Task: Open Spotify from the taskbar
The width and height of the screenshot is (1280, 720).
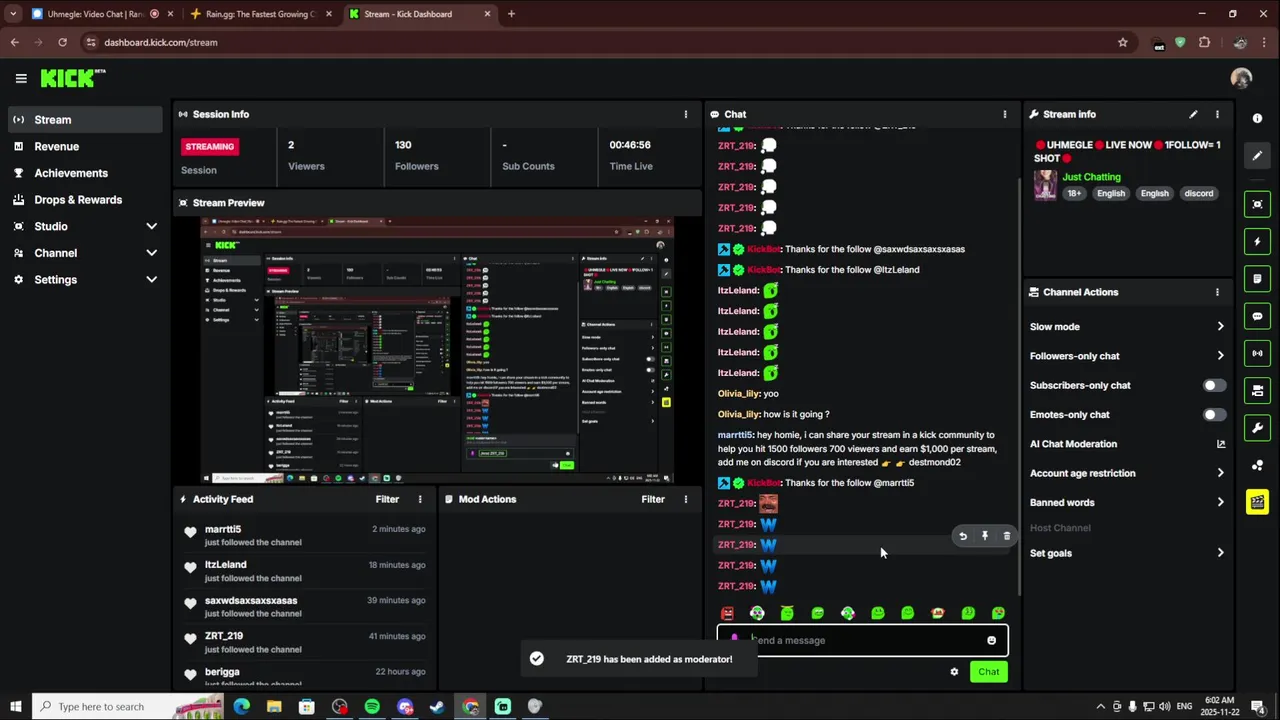Action: click(372, 707)
